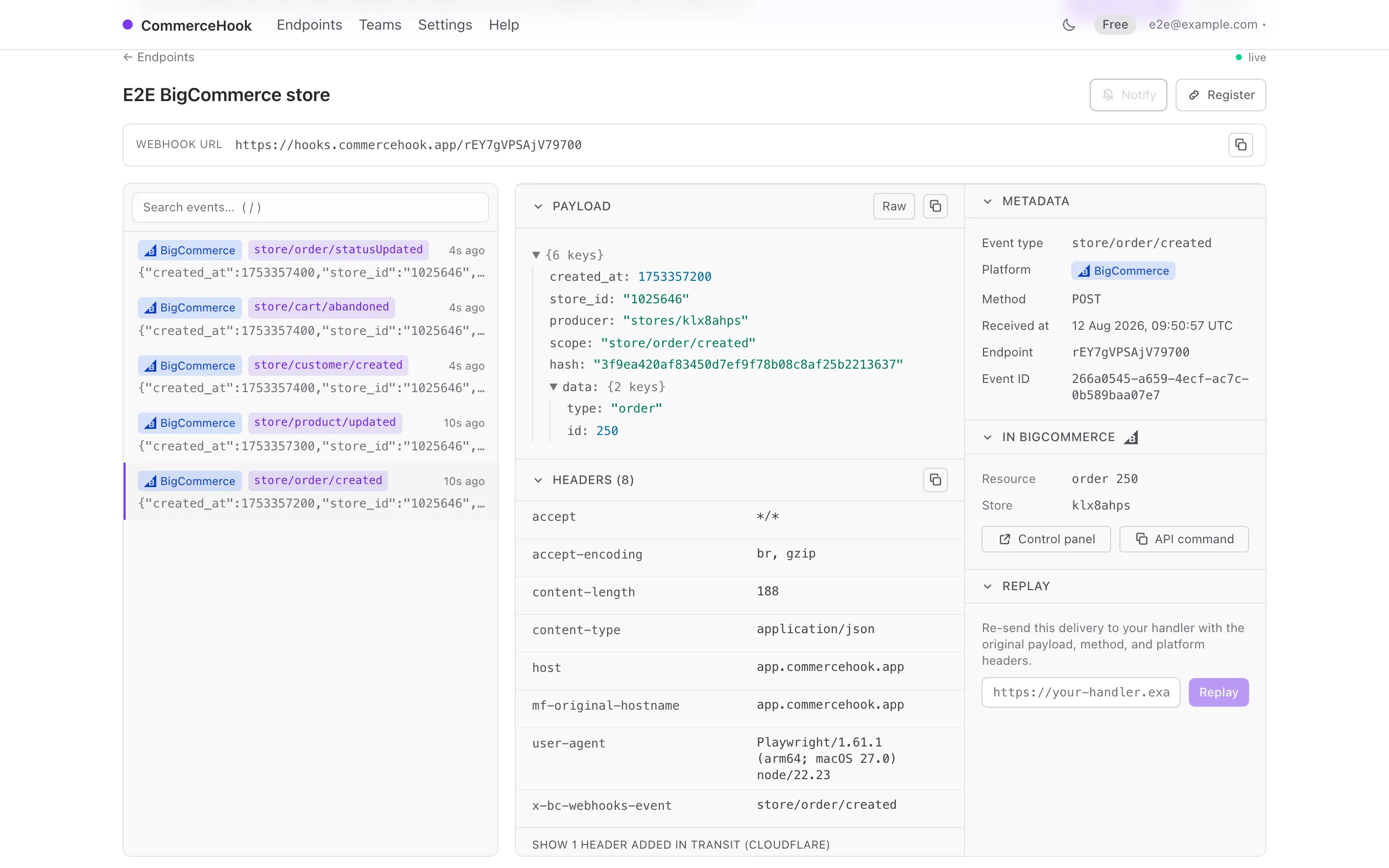1389x868 pixels.
Task: Click the CommerceHook purple logo dot
Action: [128, 25]
